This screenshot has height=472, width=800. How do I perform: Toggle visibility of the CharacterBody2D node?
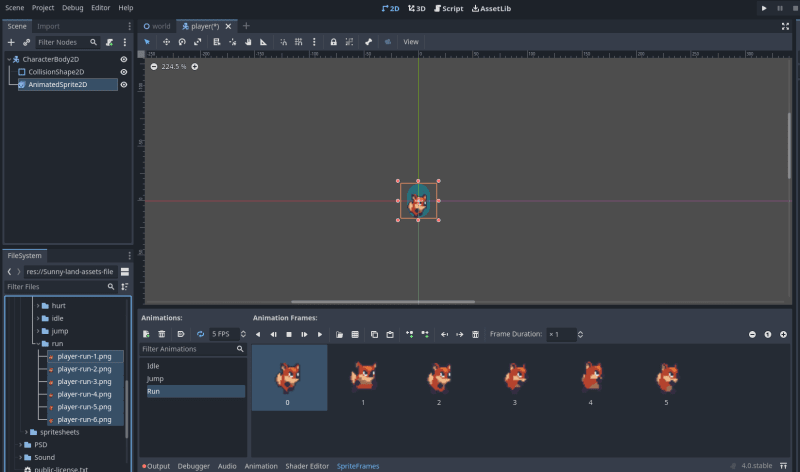[123, 59]
